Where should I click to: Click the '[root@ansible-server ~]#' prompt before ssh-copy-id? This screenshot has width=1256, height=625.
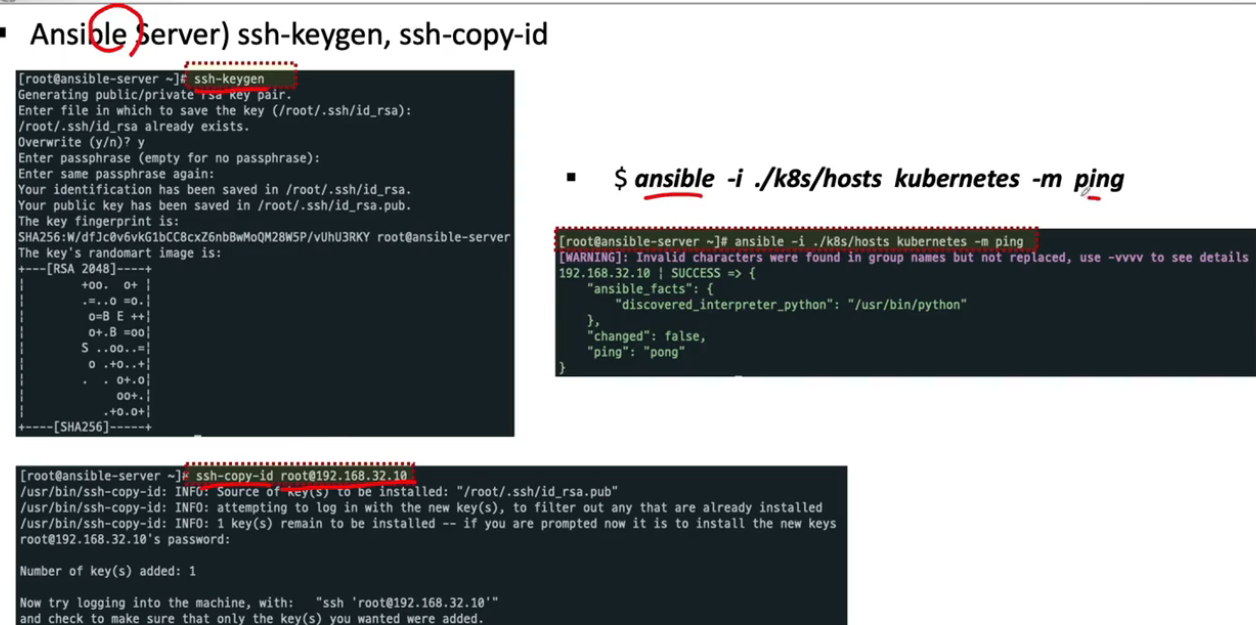point(103,476)
